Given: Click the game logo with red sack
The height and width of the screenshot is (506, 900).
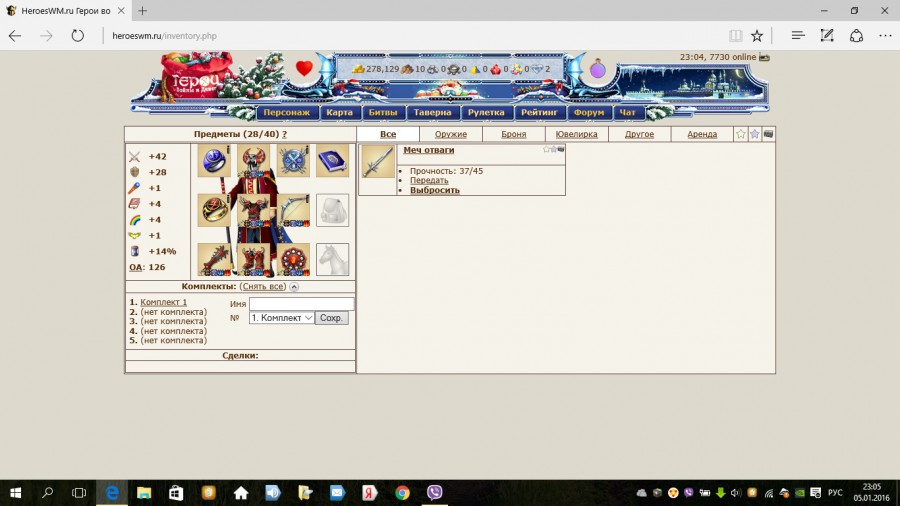Looking at the screenshot, I should pos(197,76).
